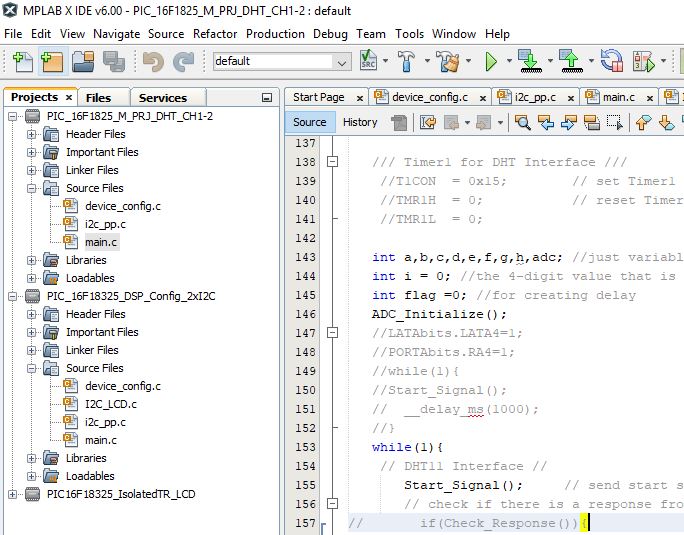Click the Debug Project icon

coord(644,62)
